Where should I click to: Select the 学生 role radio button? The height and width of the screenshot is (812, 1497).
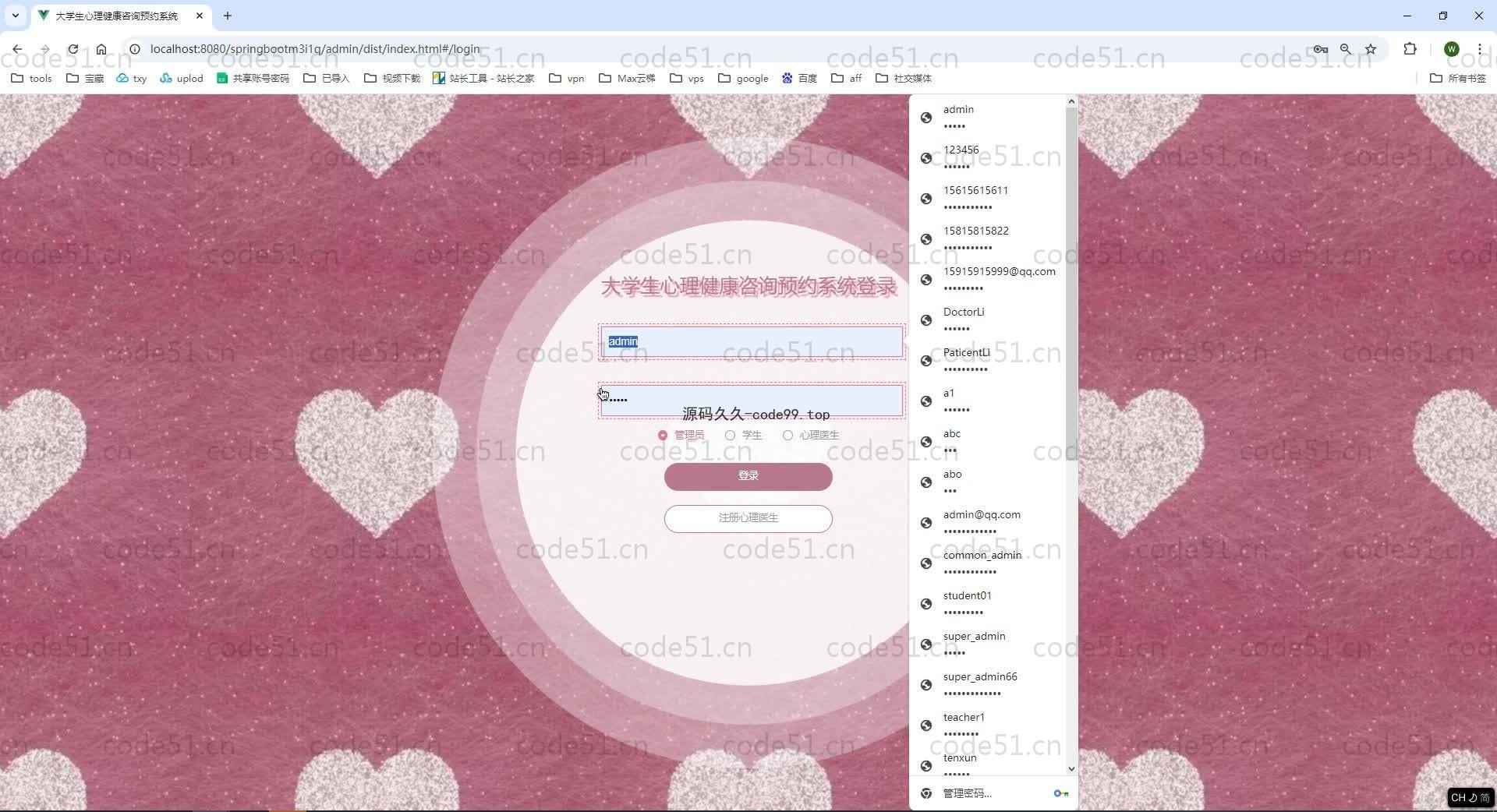click(x=730, y=436)
